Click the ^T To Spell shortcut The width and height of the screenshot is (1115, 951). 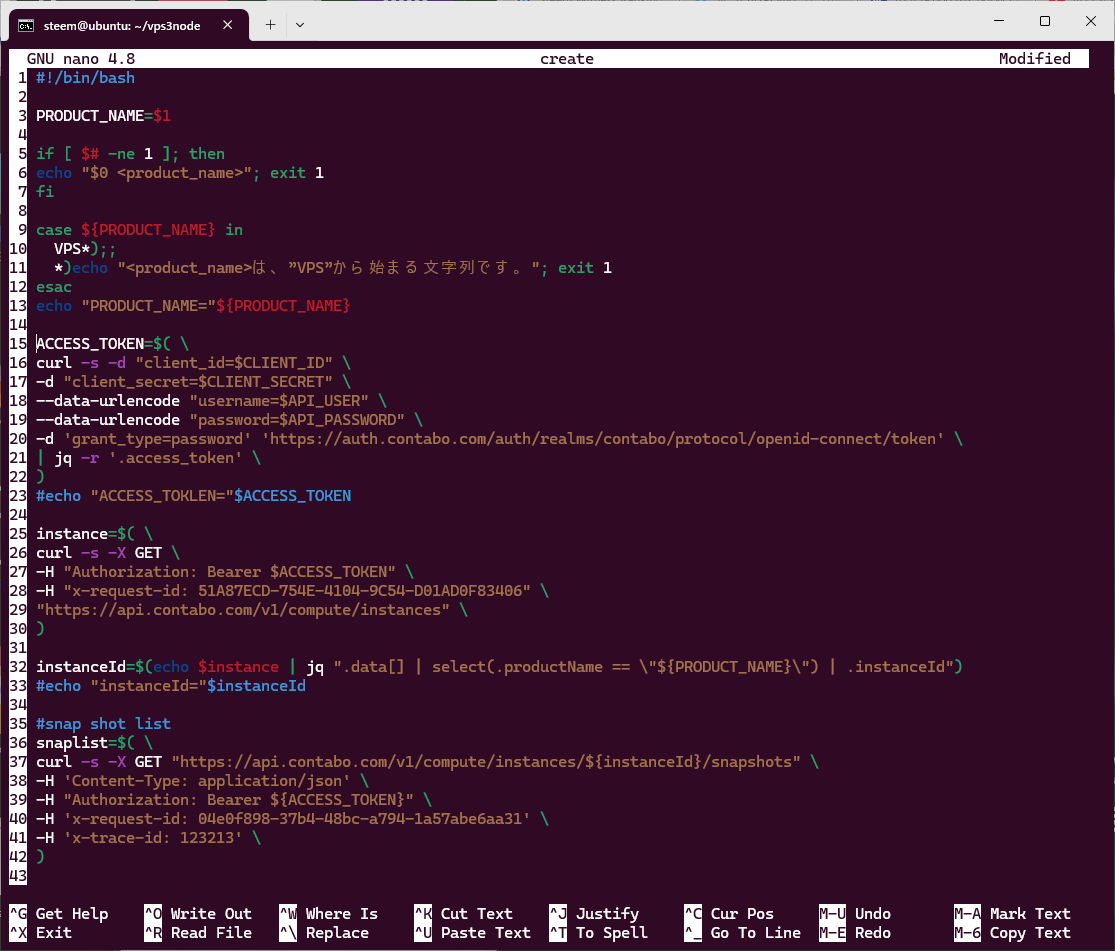point(598,933)
